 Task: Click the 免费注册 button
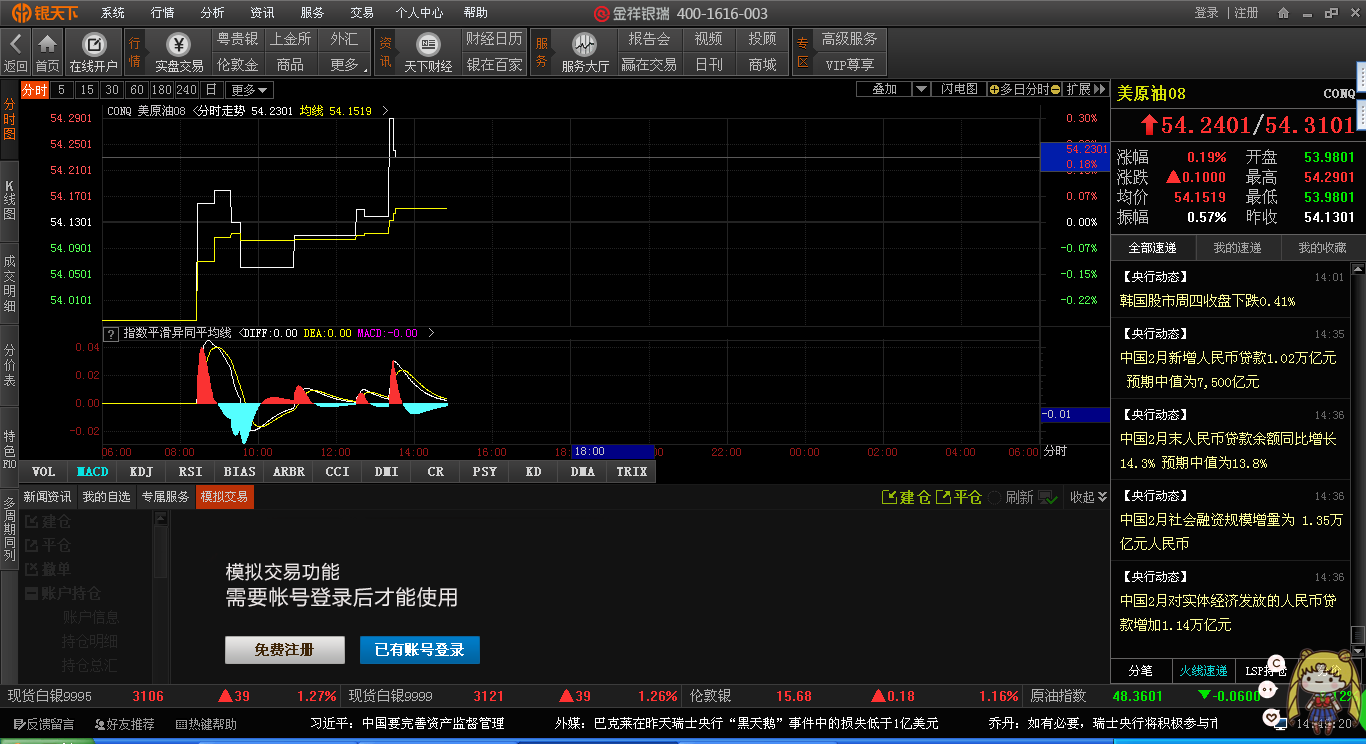coord(285,650)
